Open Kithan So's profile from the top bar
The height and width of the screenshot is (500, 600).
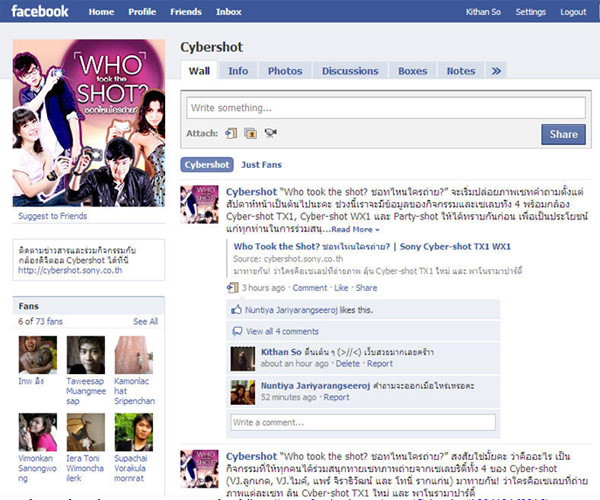point(483,12)
